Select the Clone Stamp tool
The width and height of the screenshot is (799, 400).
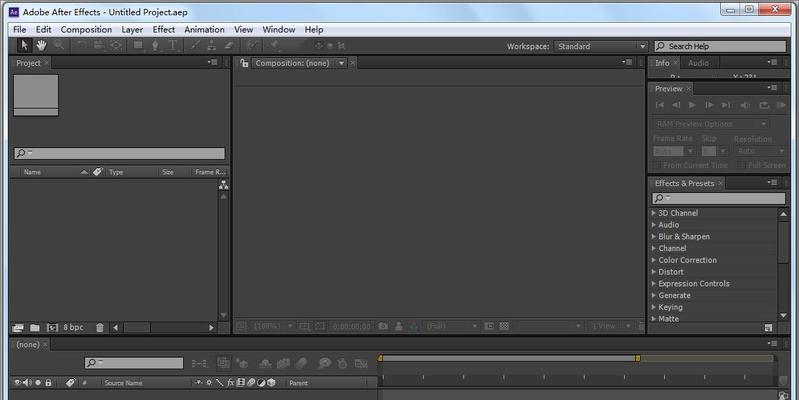click(x=211, y=45)
